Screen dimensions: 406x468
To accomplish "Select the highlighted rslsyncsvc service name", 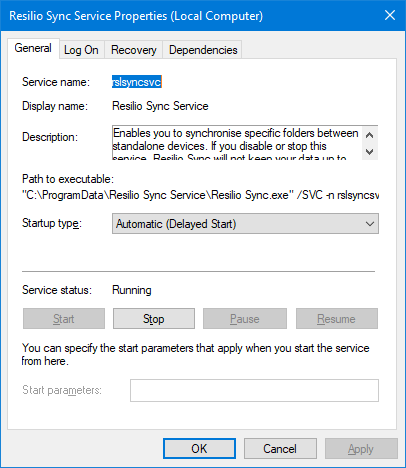I will pos(137,82).
